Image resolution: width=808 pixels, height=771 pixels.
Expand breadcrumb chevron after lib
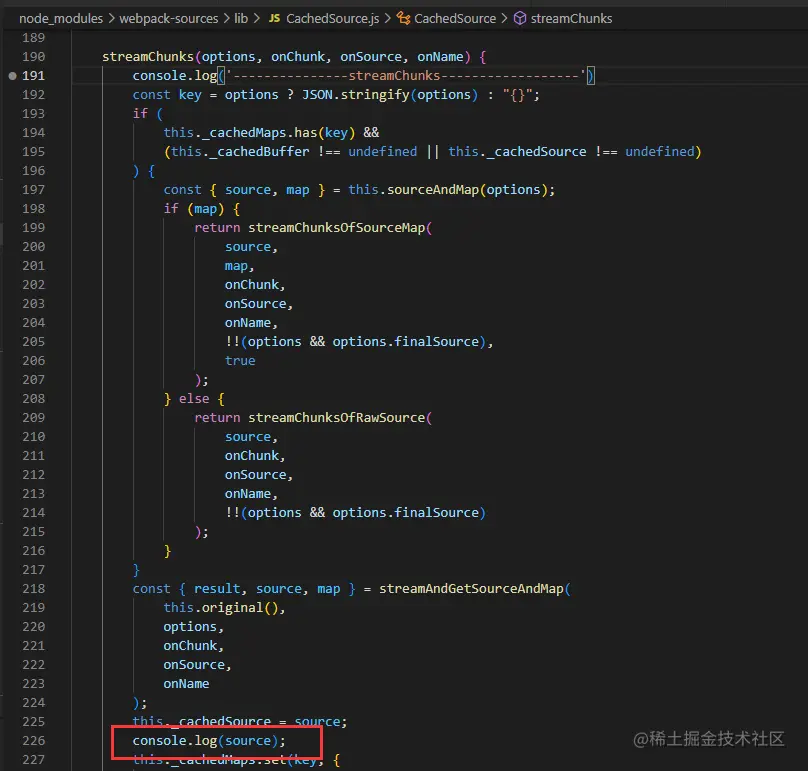pyautogui.click(x=256, y=19)
